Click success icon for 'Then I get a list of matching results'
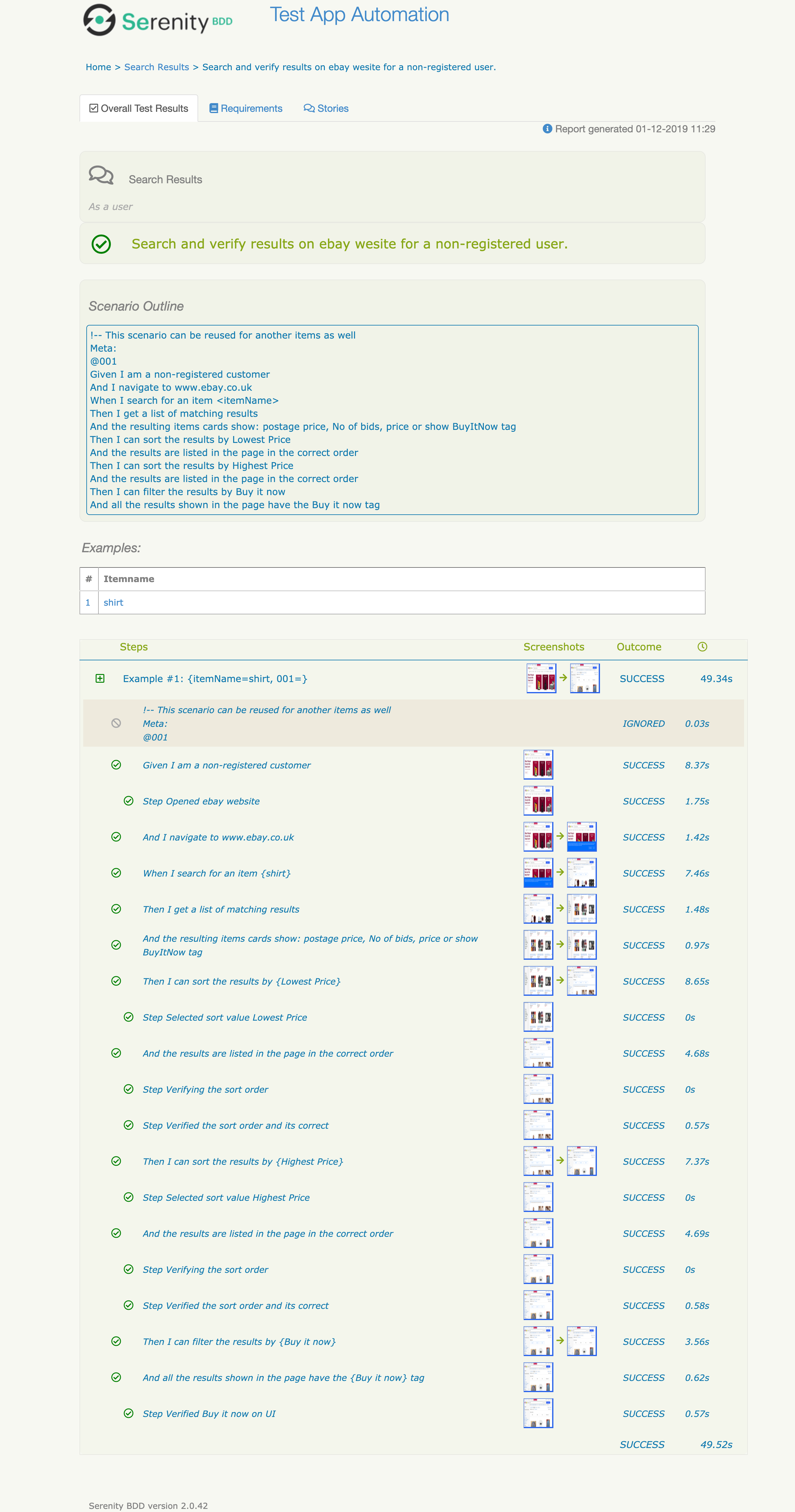The image size is (795, 1512). (x=116, y=909)
